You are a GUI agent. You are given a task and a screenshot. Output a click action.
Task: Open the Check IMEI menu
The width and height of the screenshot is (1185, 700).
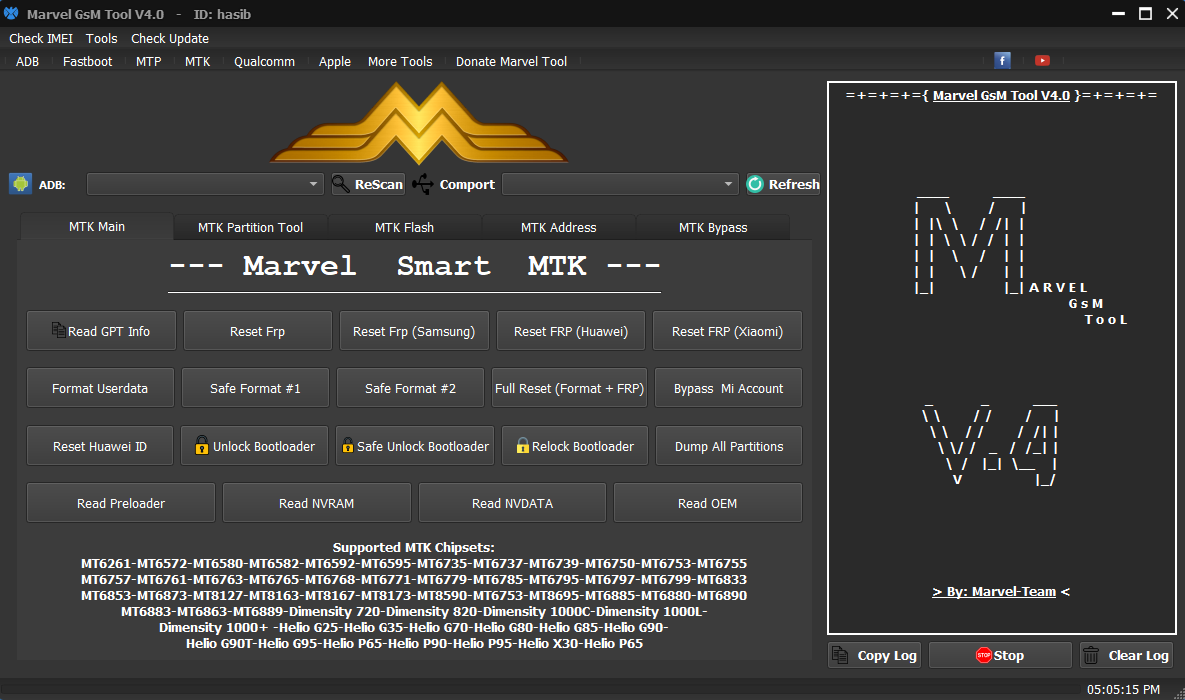pos(41,39)
